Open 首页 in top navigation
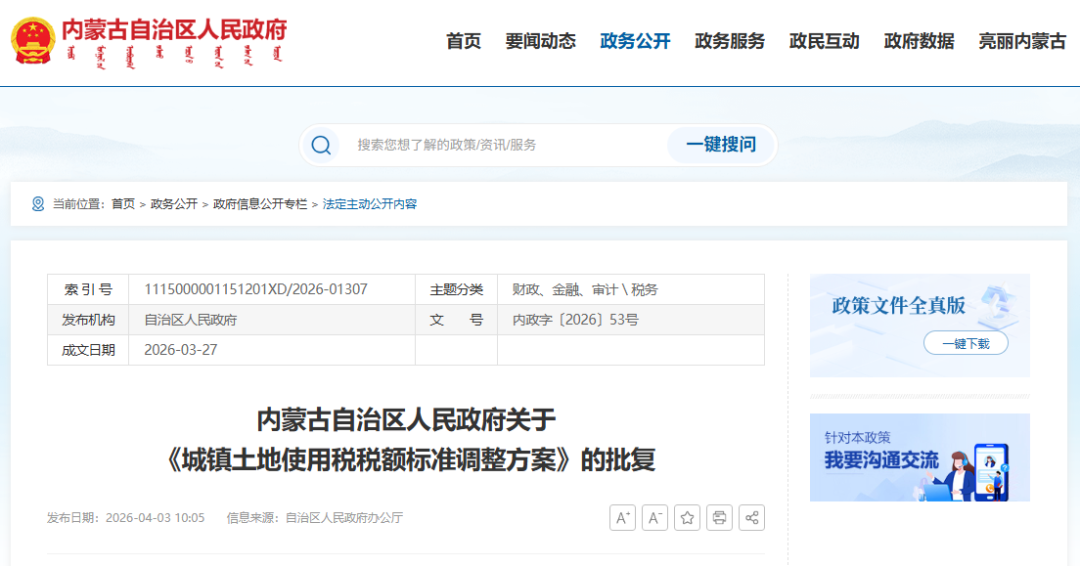 pyautogui.click(x=464, y=41)
